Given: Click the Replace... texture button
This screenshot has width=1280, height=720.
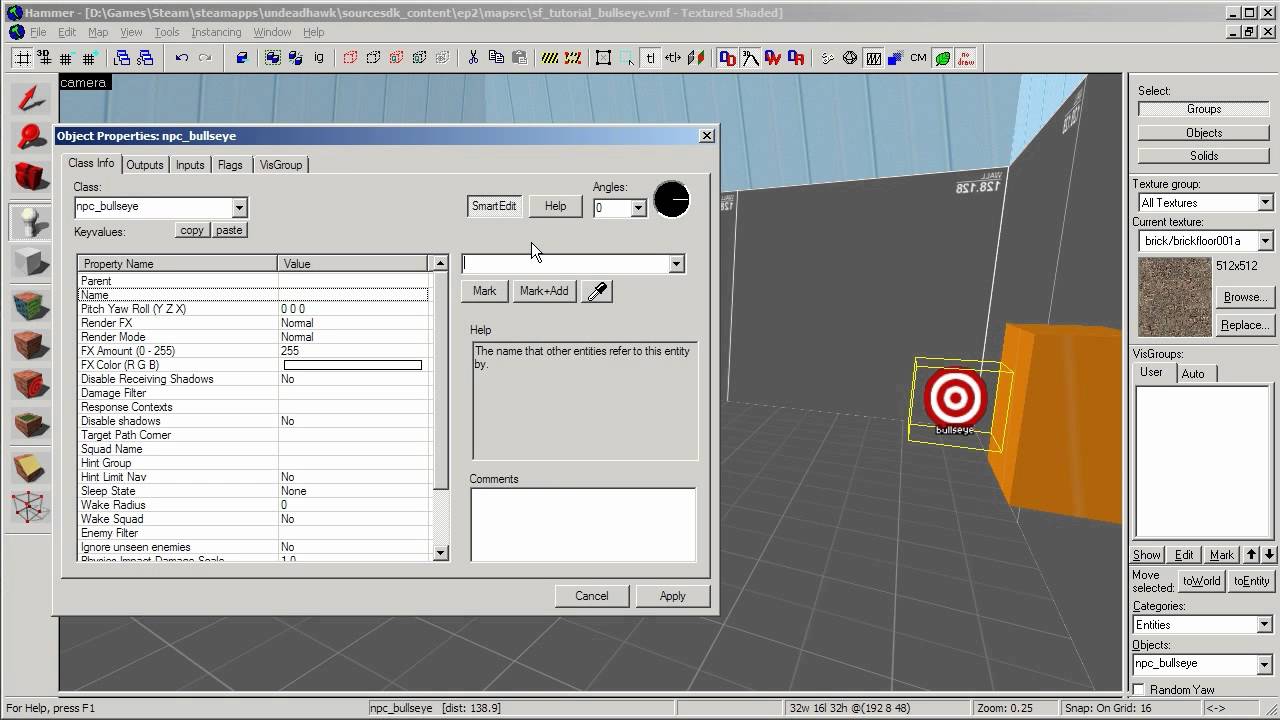Looking at the screenshot, I should coord(1245,325).
